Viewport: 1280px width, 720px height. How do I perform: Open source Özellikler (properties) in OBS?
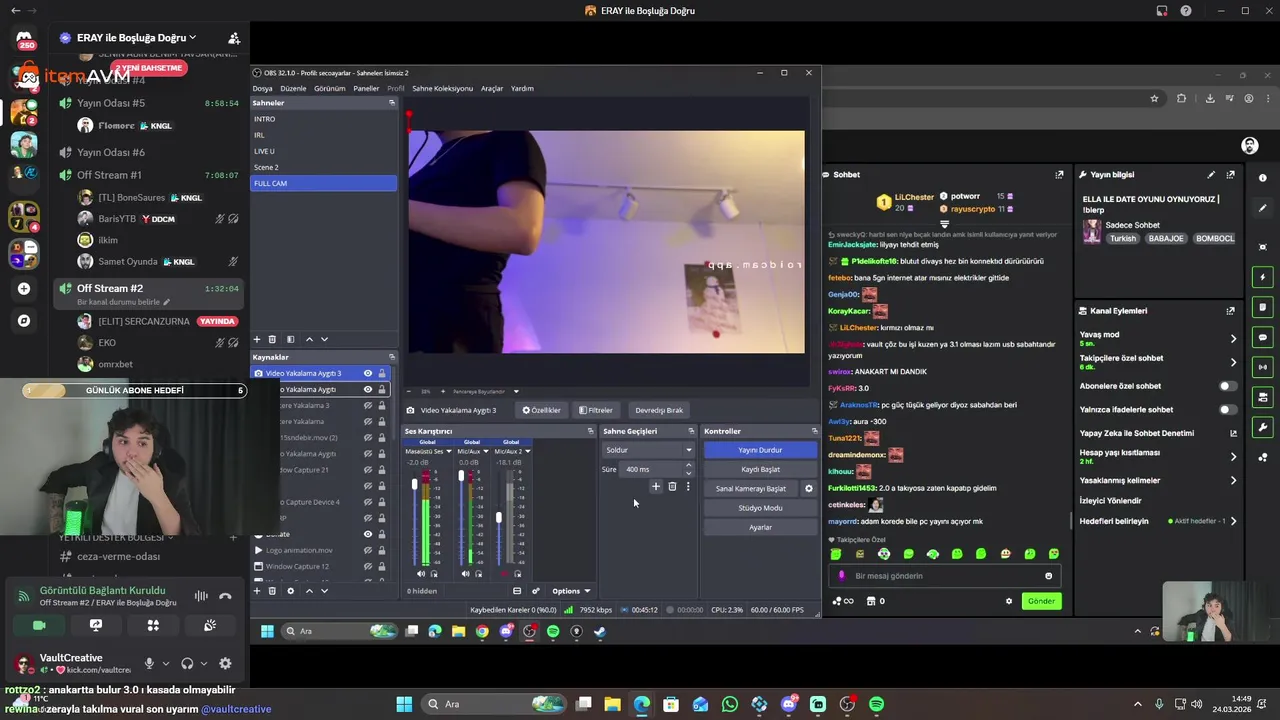point(541,410)
